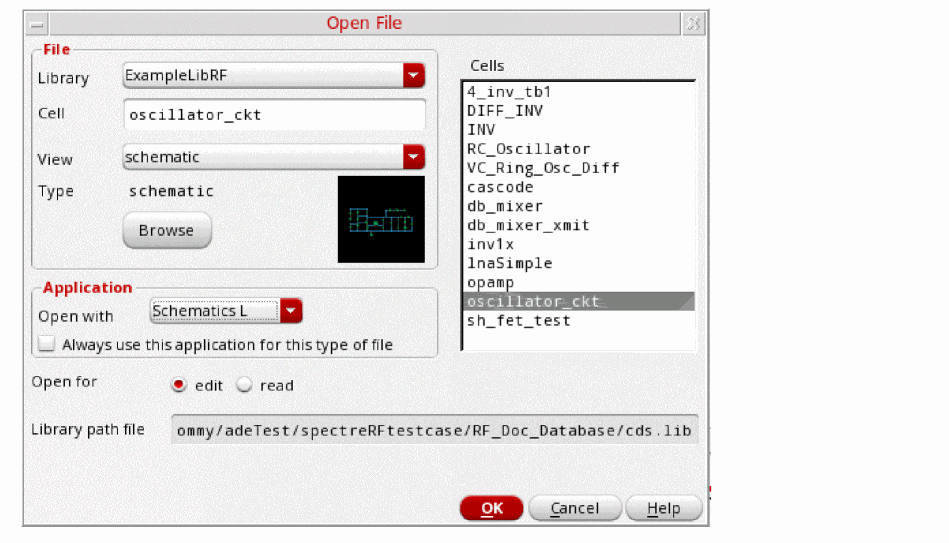Expand the View dropdown

point(414,157)
